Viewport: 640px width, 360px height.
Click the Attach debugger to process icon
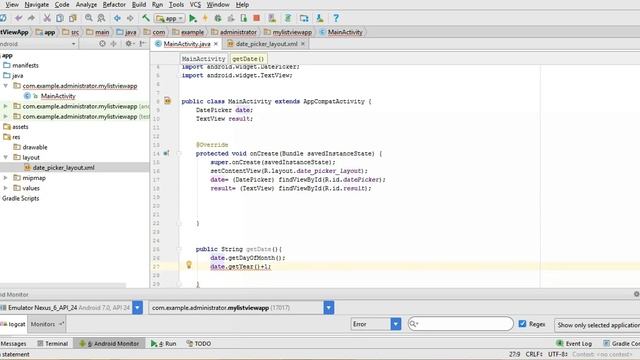click(244, 18)
